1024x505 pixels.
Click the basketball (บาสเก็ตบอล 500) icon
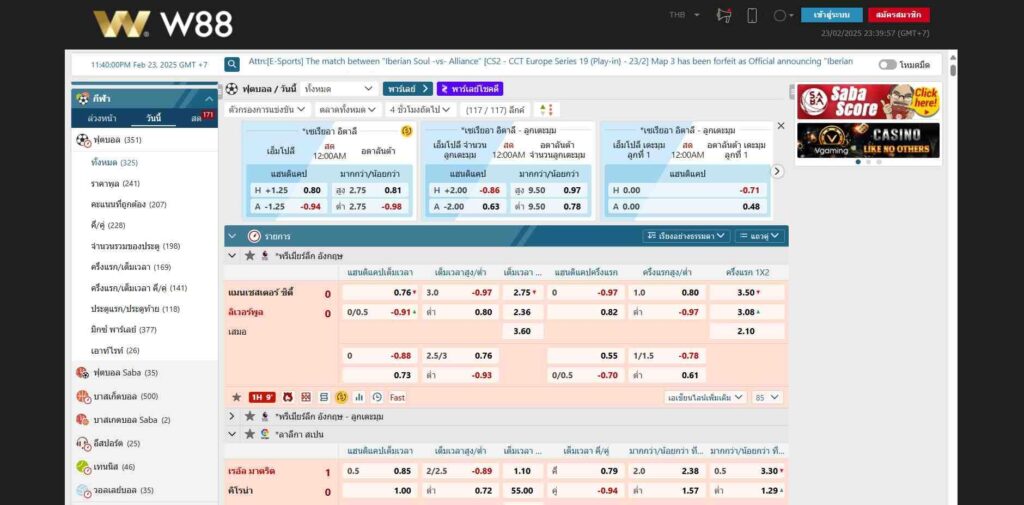(82, 397)
